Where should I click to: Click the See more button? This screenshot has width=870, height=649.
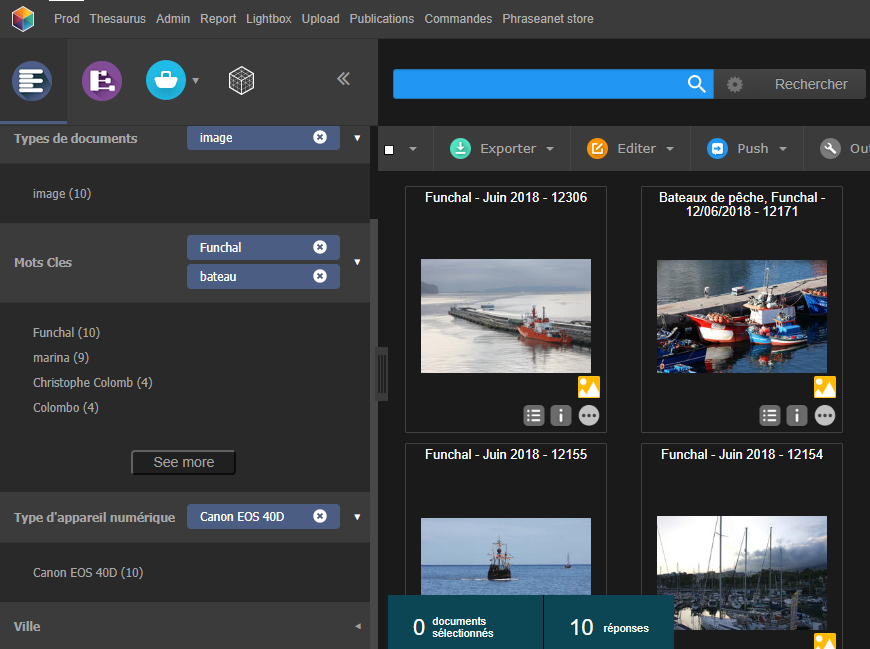pos(184,462)
